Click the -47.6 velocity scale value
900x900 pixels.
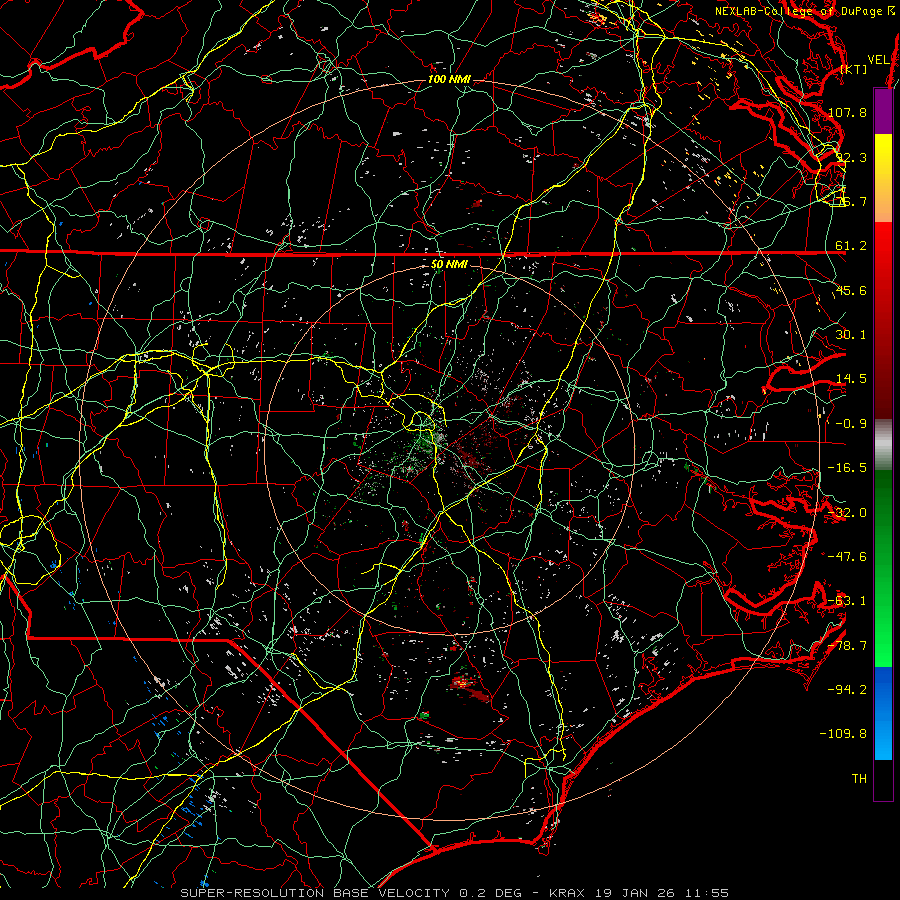click(x=847, y=557)
